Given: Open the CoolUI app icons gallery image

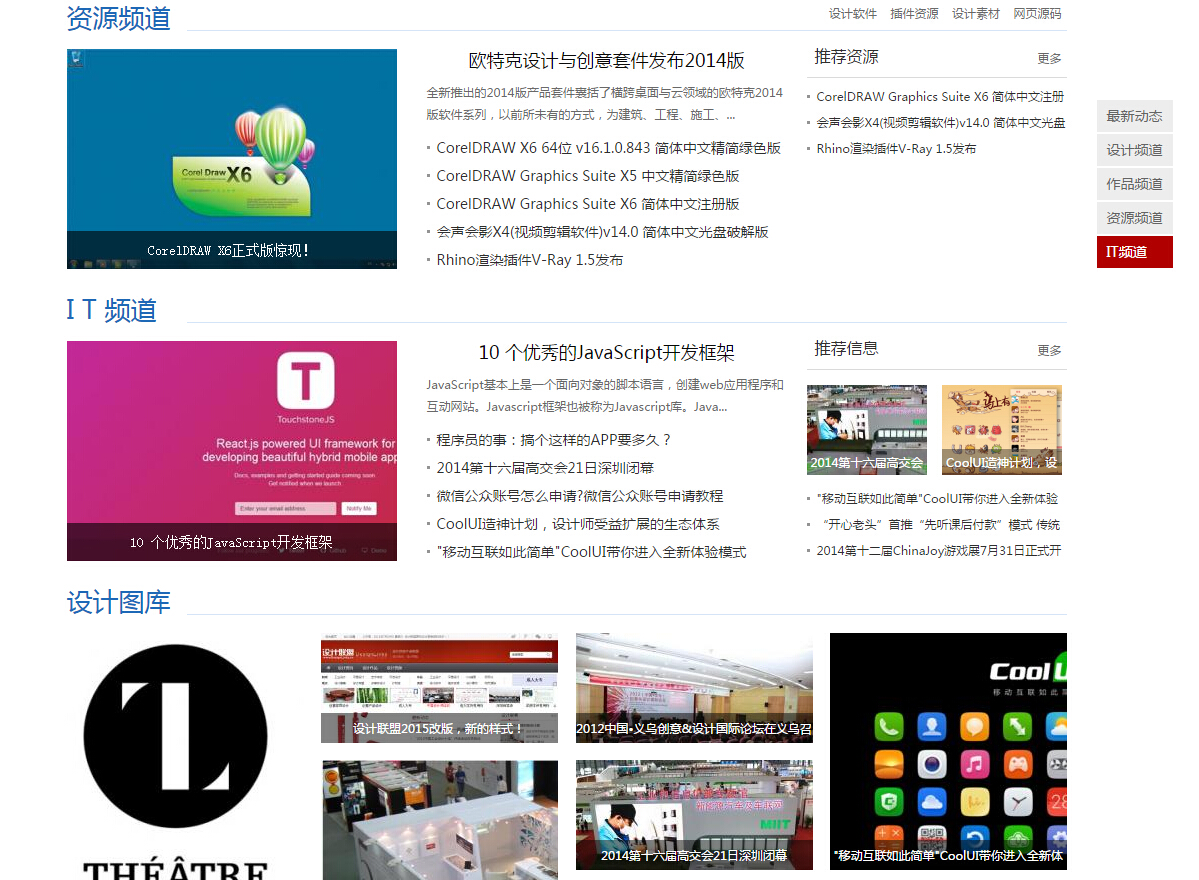Looking at the screenshot, I should 948,752.
